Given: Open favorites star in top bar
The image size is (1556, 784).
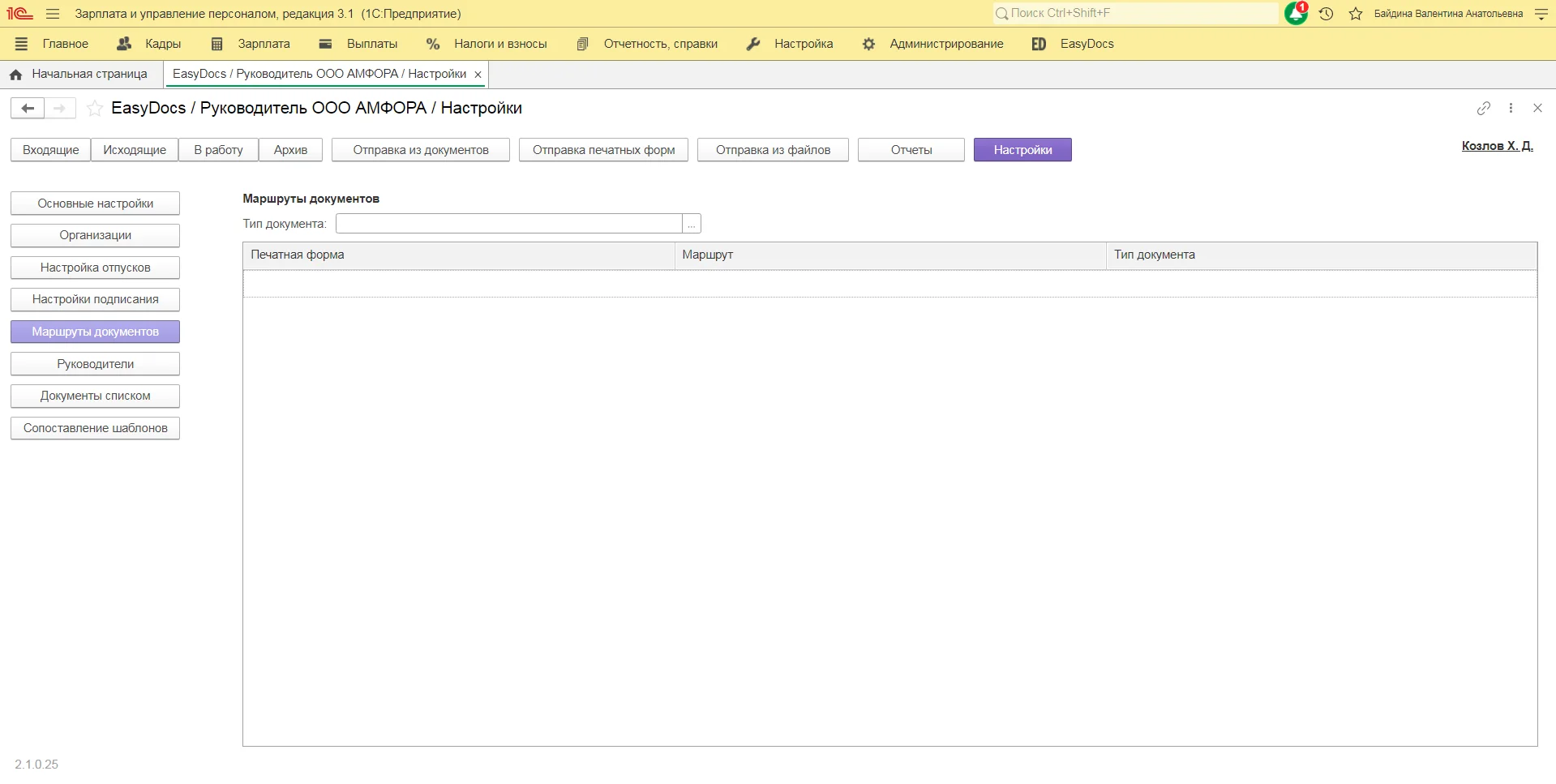Looking at the screenshot, I should coord(1356,14).
